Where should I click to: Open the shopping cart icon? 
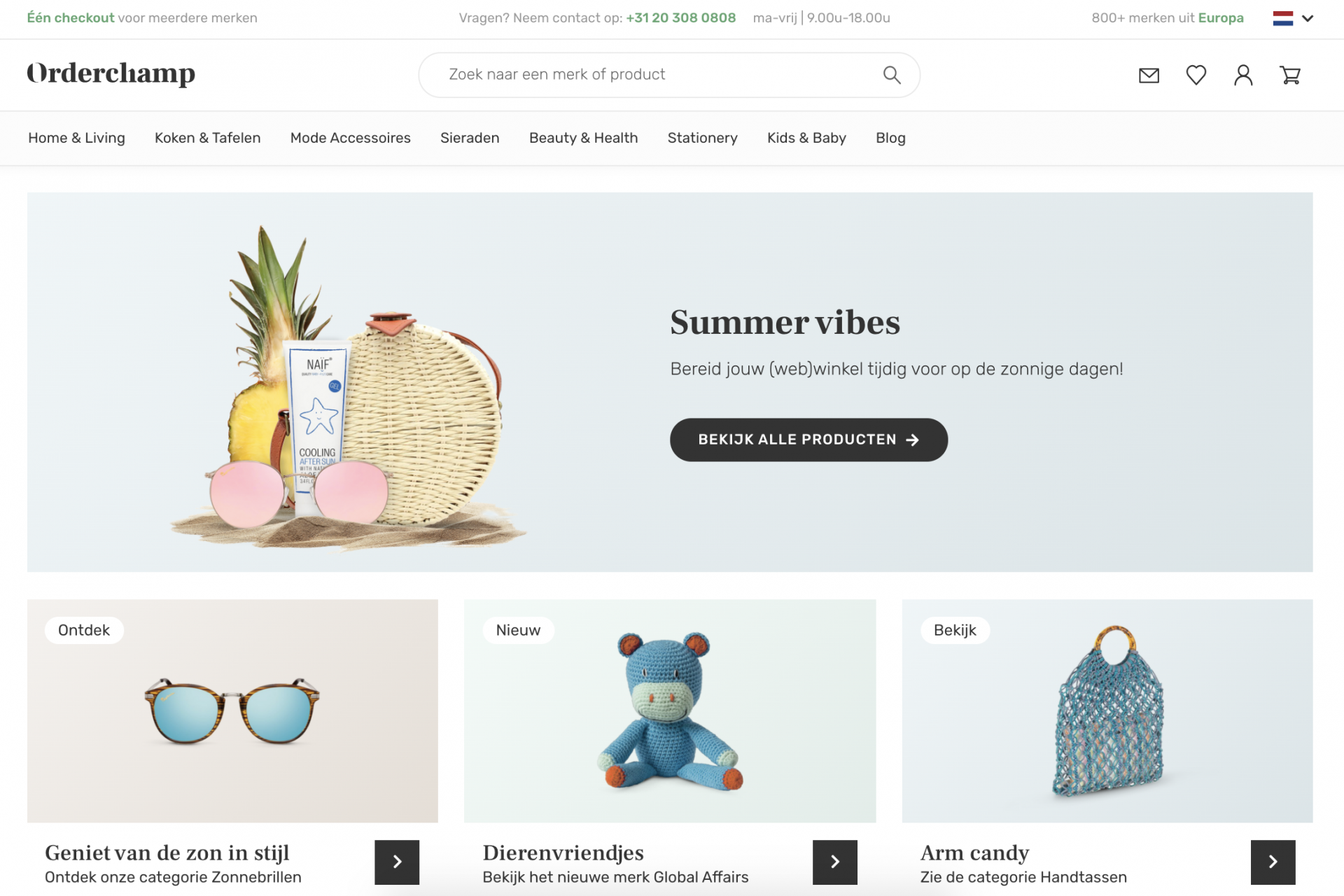pos(1290,75)
